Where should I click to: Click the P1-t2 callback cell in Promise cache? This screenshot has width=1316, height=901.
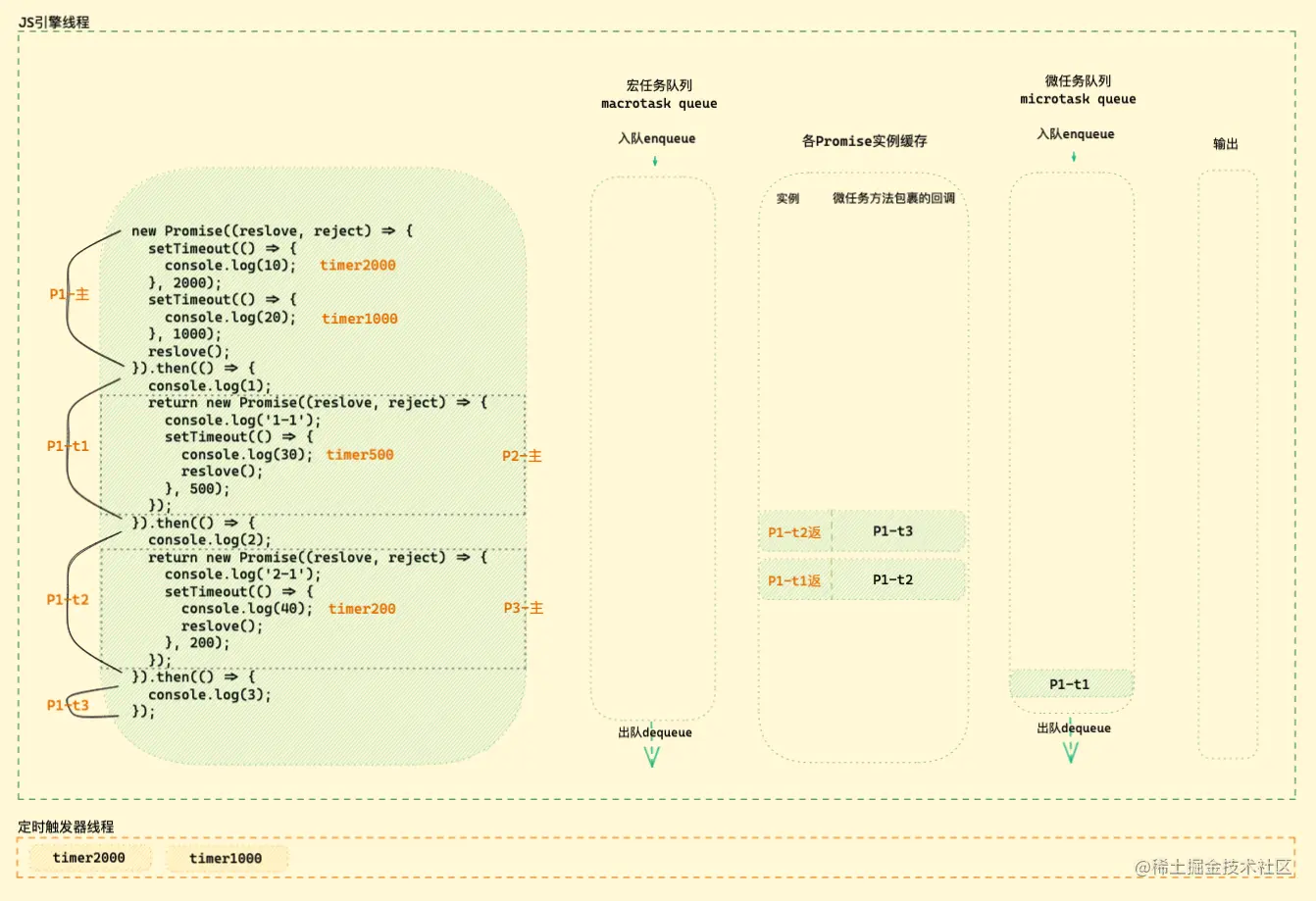[898, 579]
